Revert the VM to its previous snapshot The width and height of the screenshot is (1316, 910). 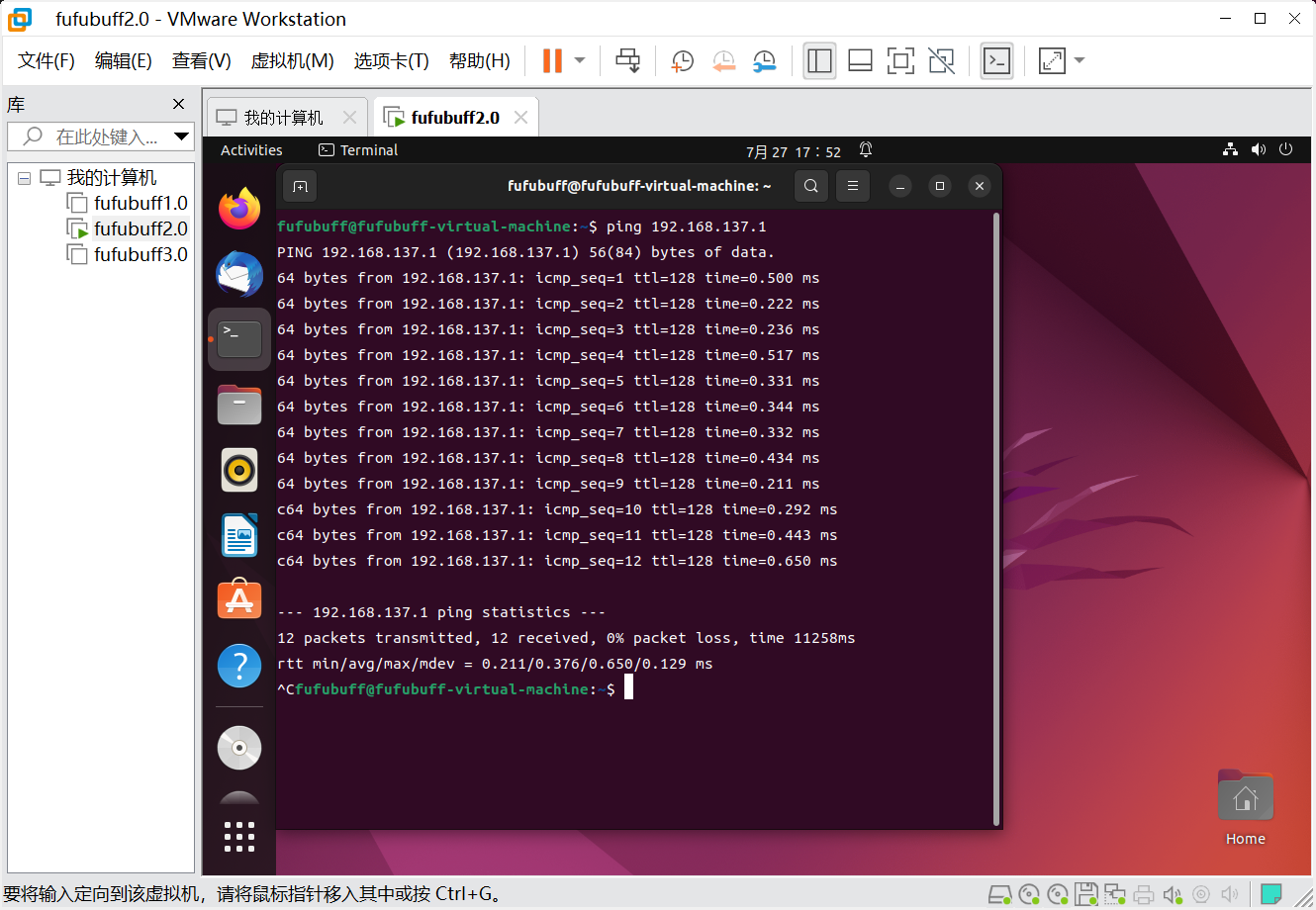[x=723, y=61]
